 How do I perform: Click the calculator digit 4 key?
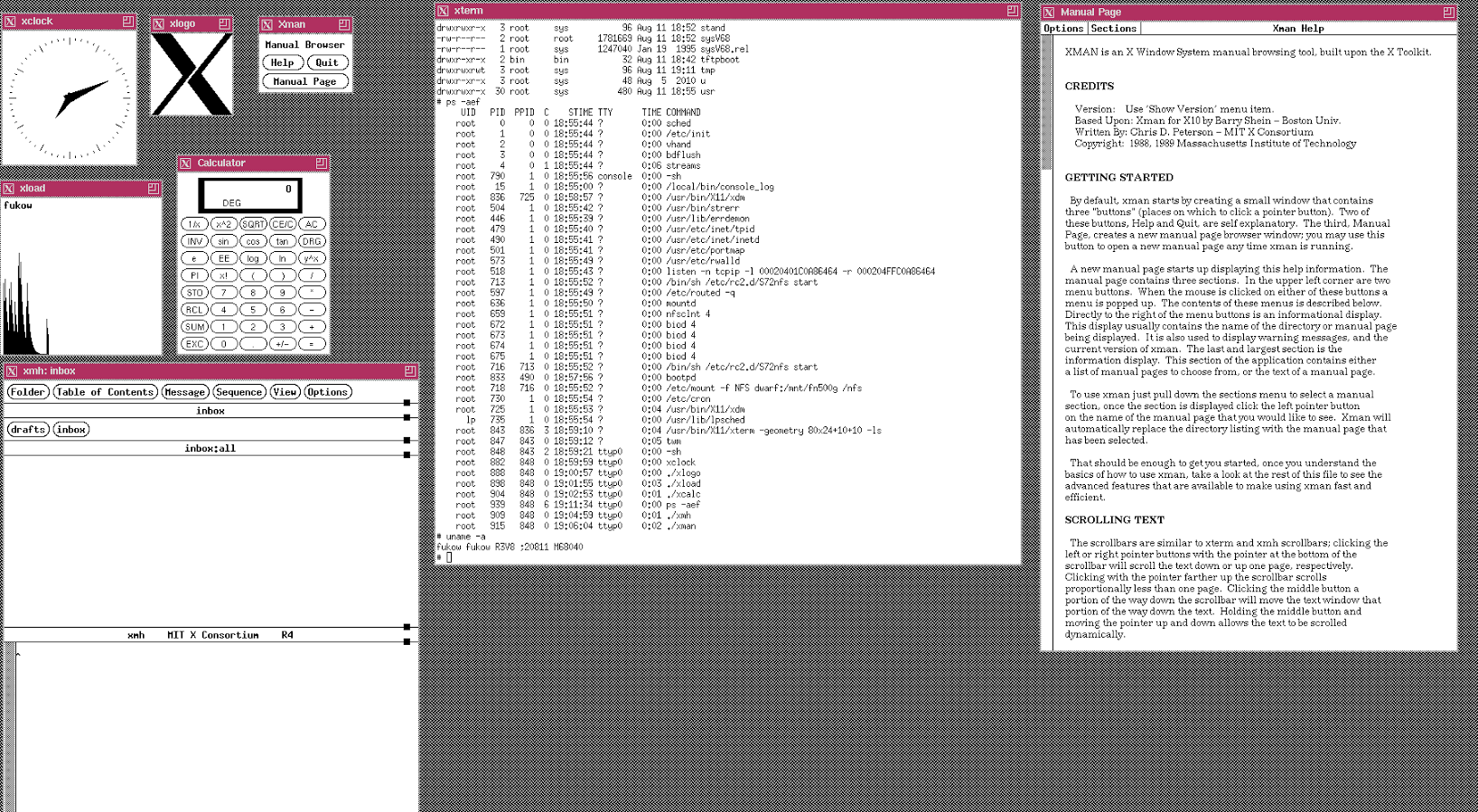[224, 310]
